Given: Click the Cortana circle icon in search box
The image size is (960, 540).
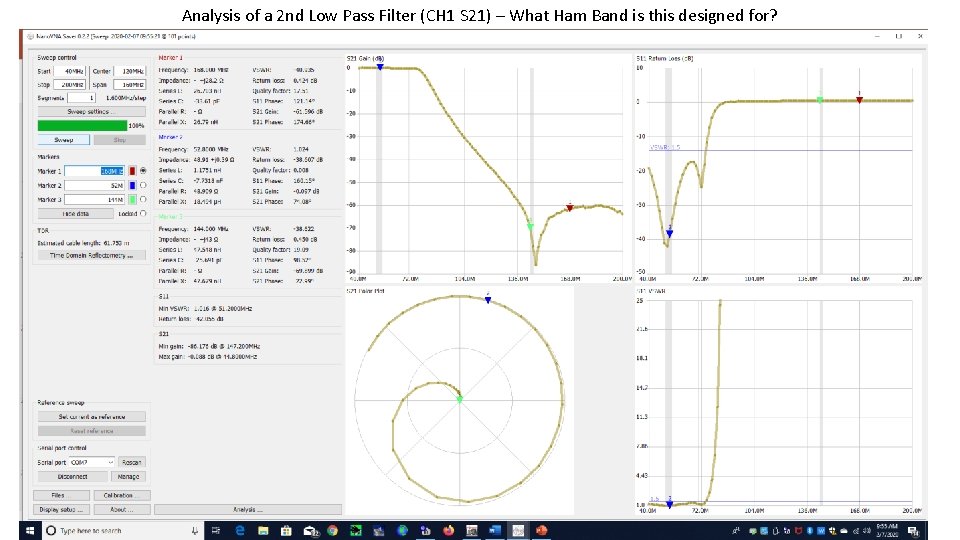Looking at the screenshot, I should (51, 530).
